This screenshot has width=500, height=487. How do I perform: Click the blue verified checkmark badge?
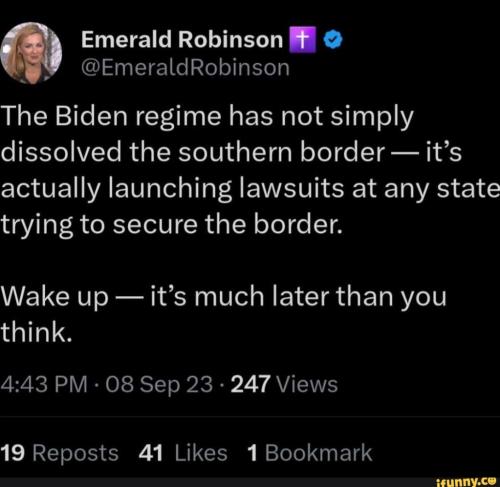click(333, 40)
